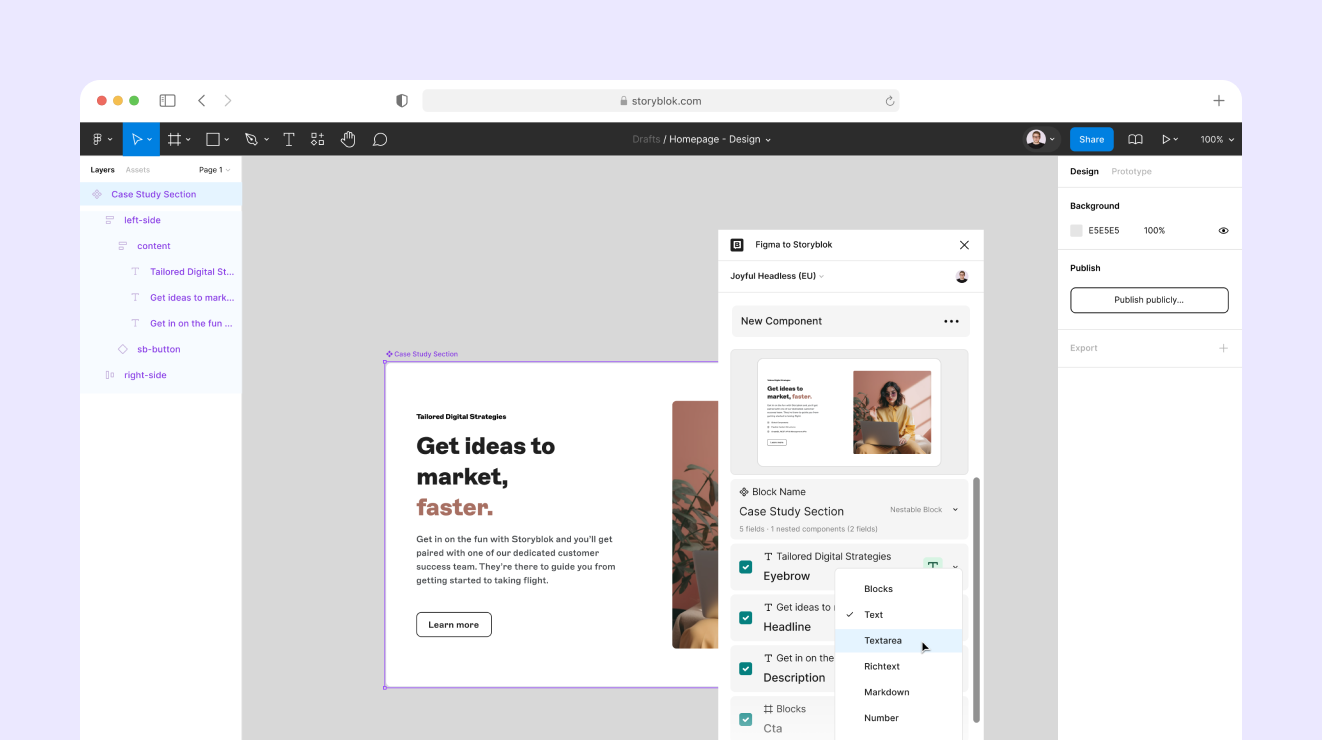The image size is (1322, 740).
Task: Add an export setting with plus
Action: (x=1223, y=348)
